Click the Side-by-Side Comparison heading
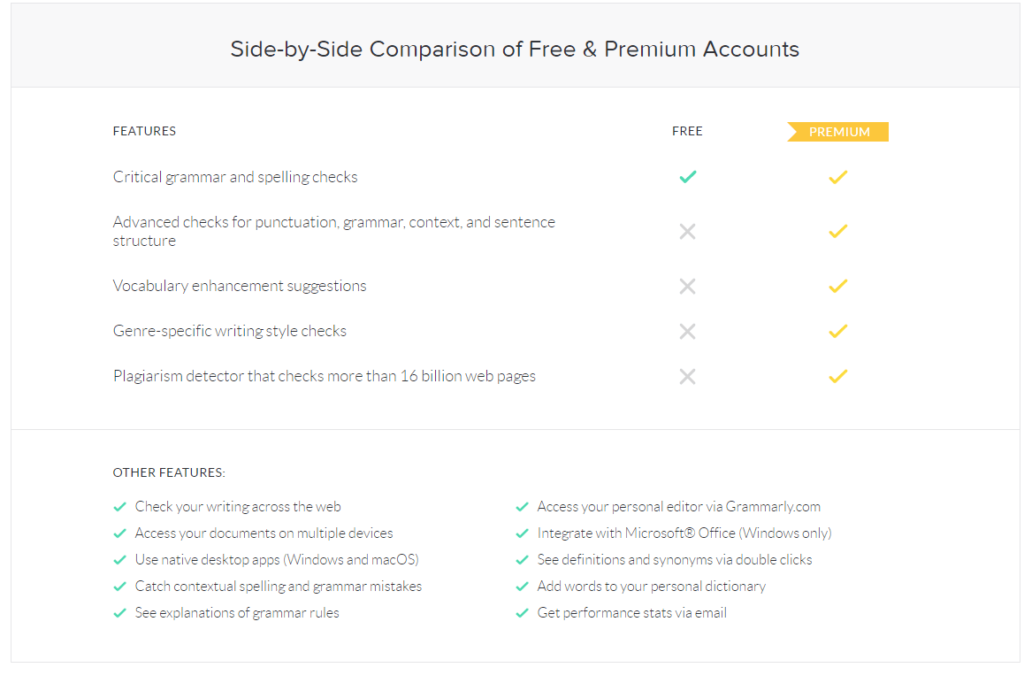The image size is (1024, 683). (515, 49)
